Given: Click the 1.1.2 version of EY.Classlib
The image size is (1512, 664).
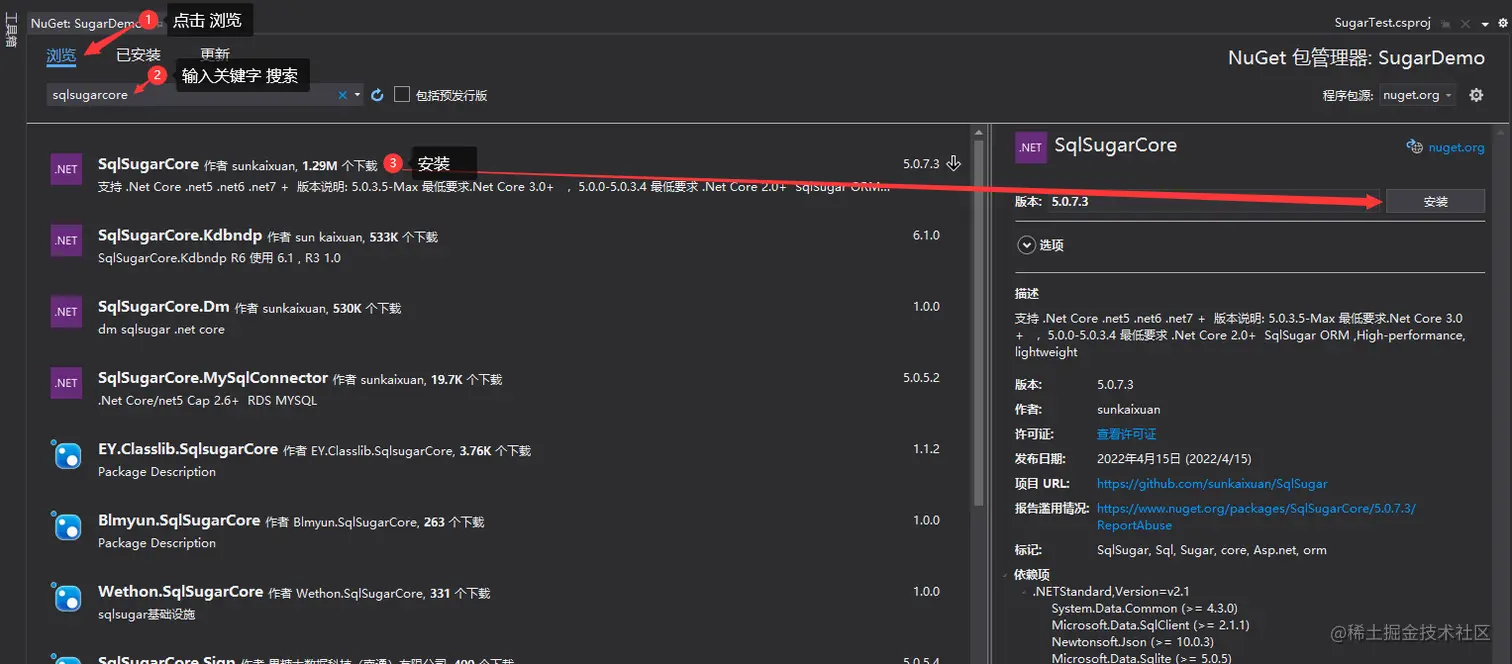Looking at the screenshot, I should [x=926, y=449].
